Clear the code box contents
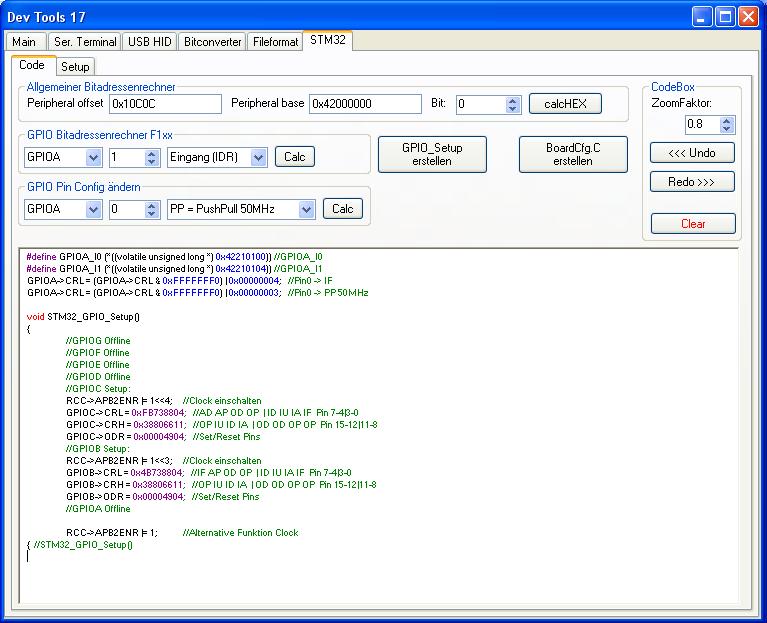This screenshot has width=767, height=623. 692,224
